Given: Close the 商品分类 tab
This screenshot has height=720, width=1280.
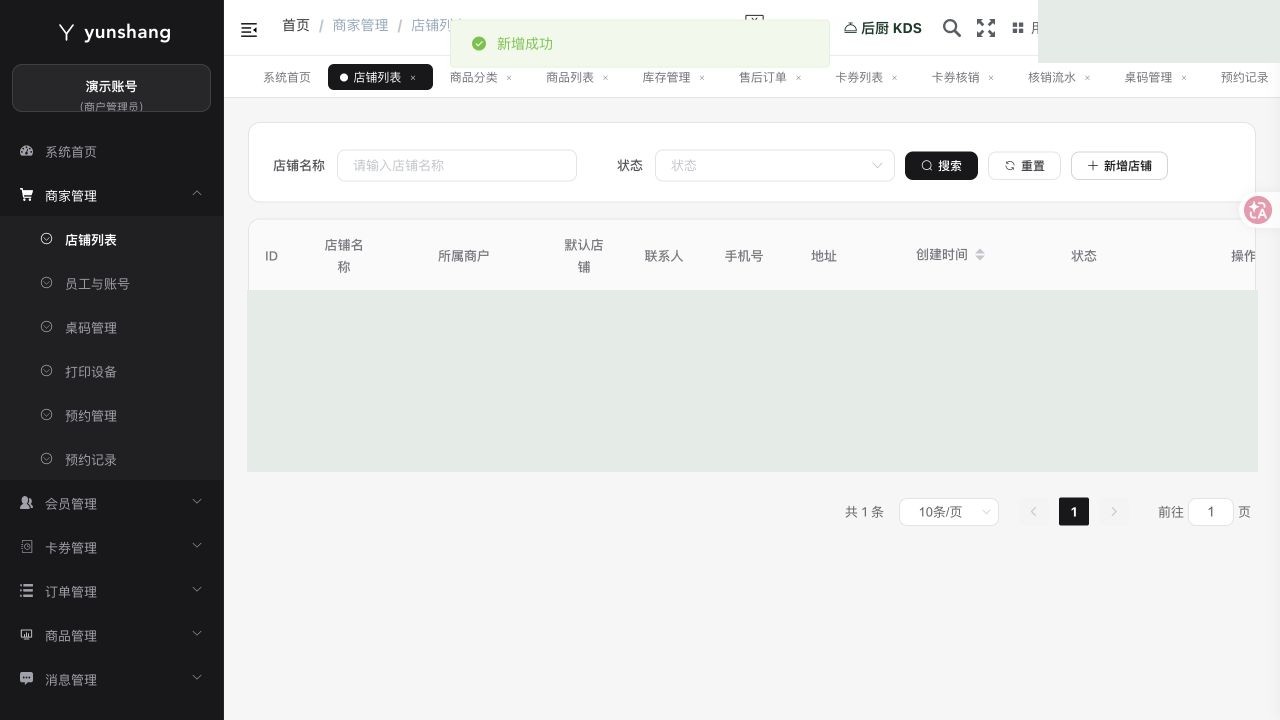Looking at the screenshot, I should click(x=509, y=77).
